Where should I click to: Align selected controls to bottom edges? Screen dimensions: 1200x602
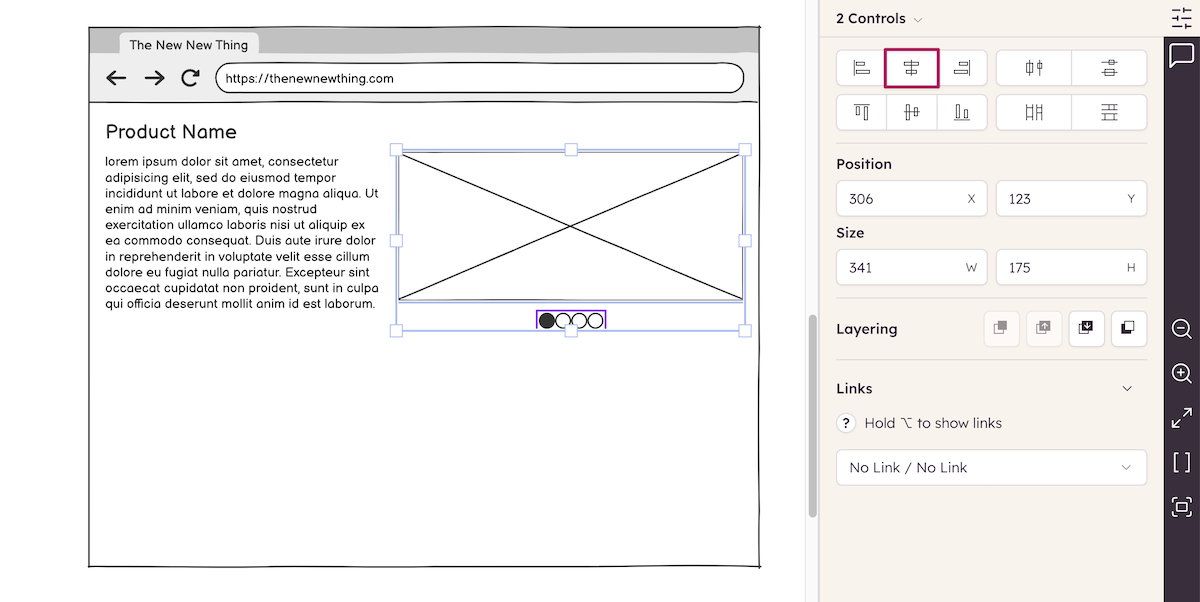[x=962, y=113]
